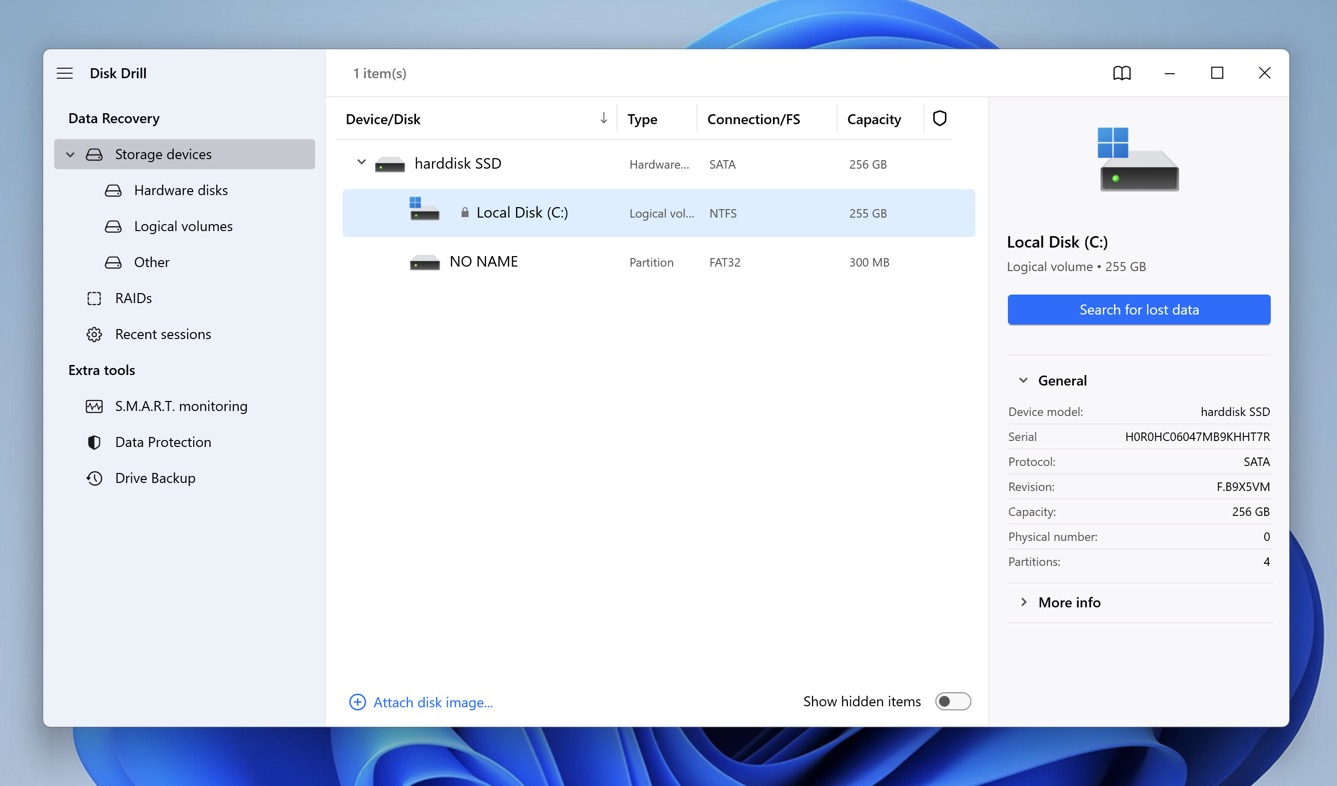Open Drive Backup tool
The width and height of the screenshot is (1337, 786).
click(155, 478)
